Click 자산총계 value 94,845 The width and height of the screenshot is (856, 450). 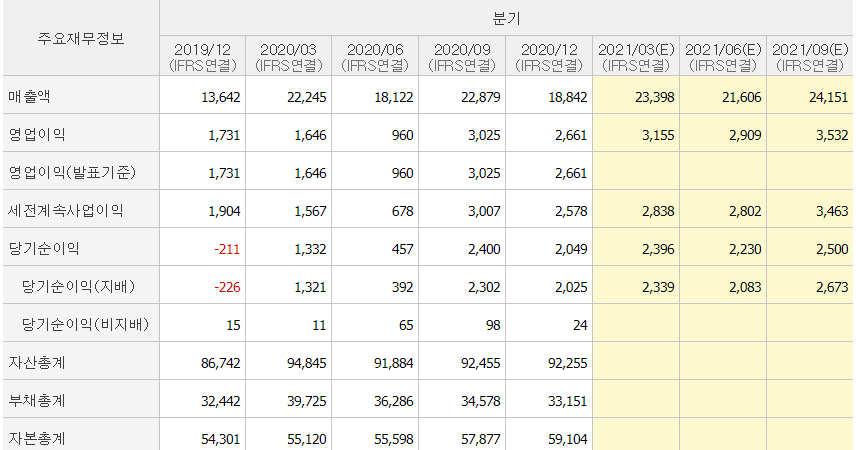click(x=307, y=363)
